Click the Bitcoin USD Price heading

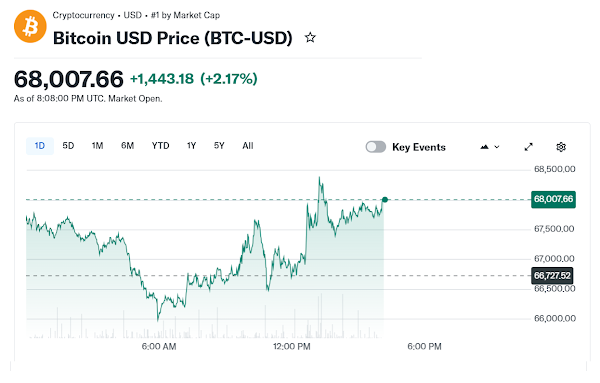(173, 38)
